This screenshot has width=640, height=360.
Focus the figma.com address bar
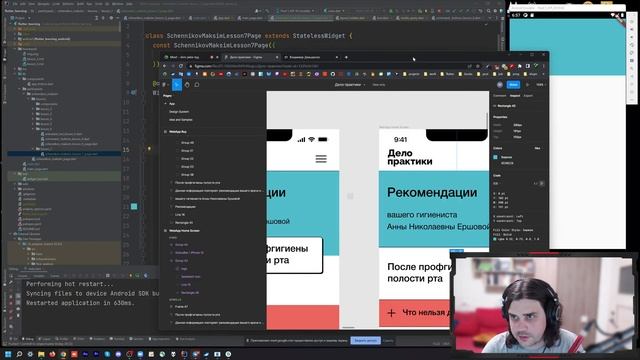coord(327,66)
